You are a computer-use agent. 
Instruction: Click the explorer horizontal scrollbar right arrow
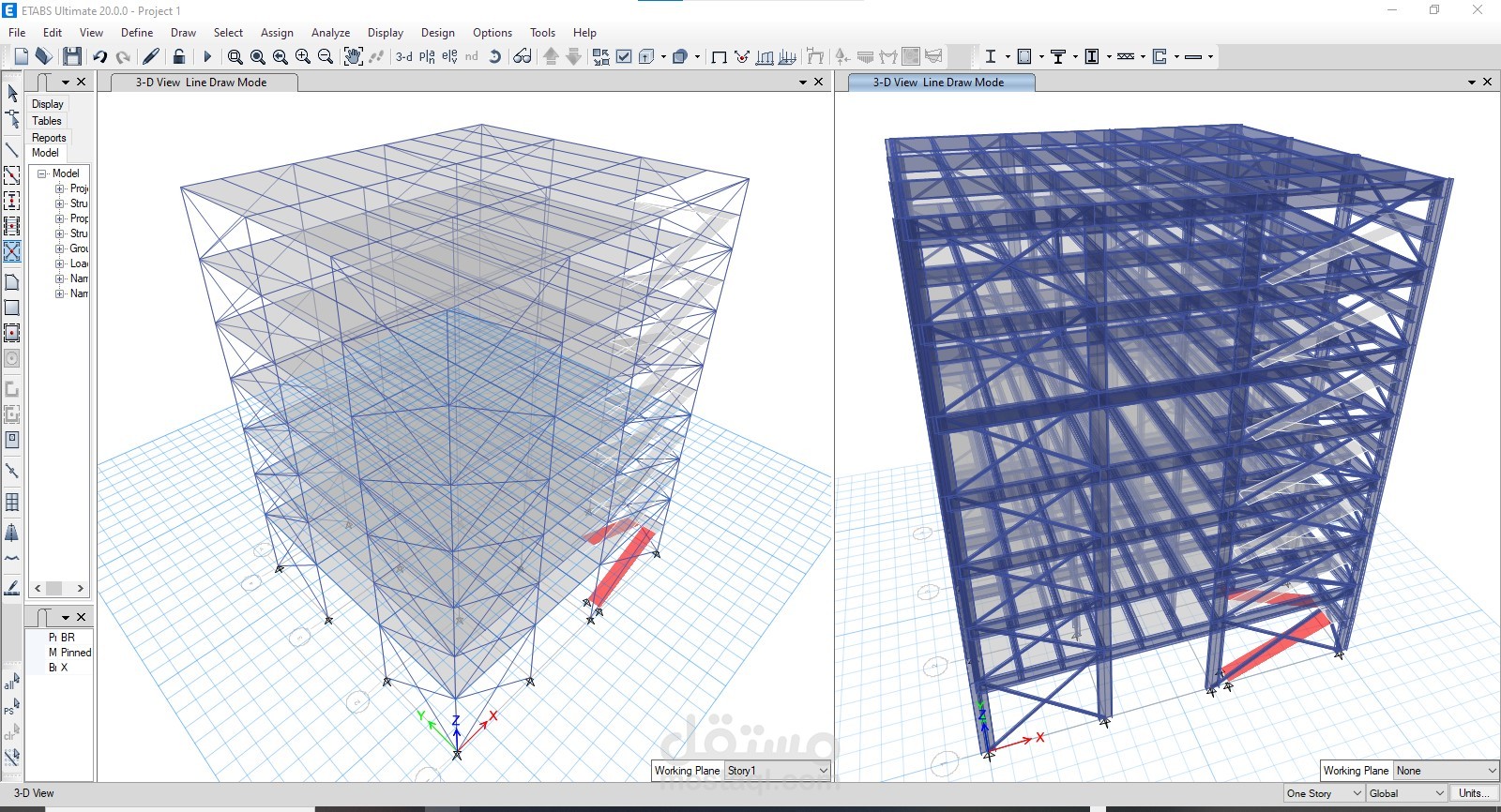pos(81,589)
